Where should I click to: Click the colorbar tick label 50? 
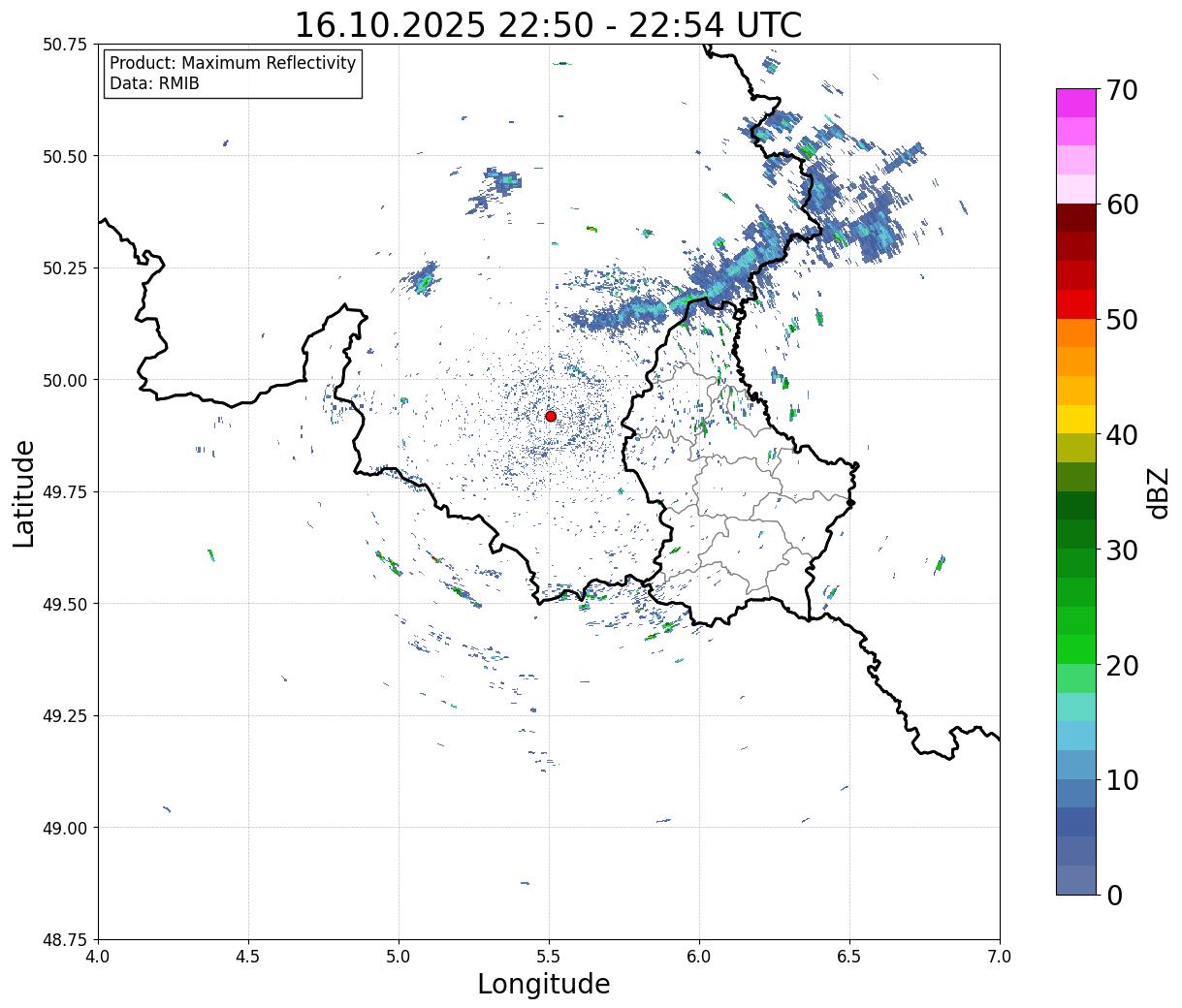tap(1122, 320)
